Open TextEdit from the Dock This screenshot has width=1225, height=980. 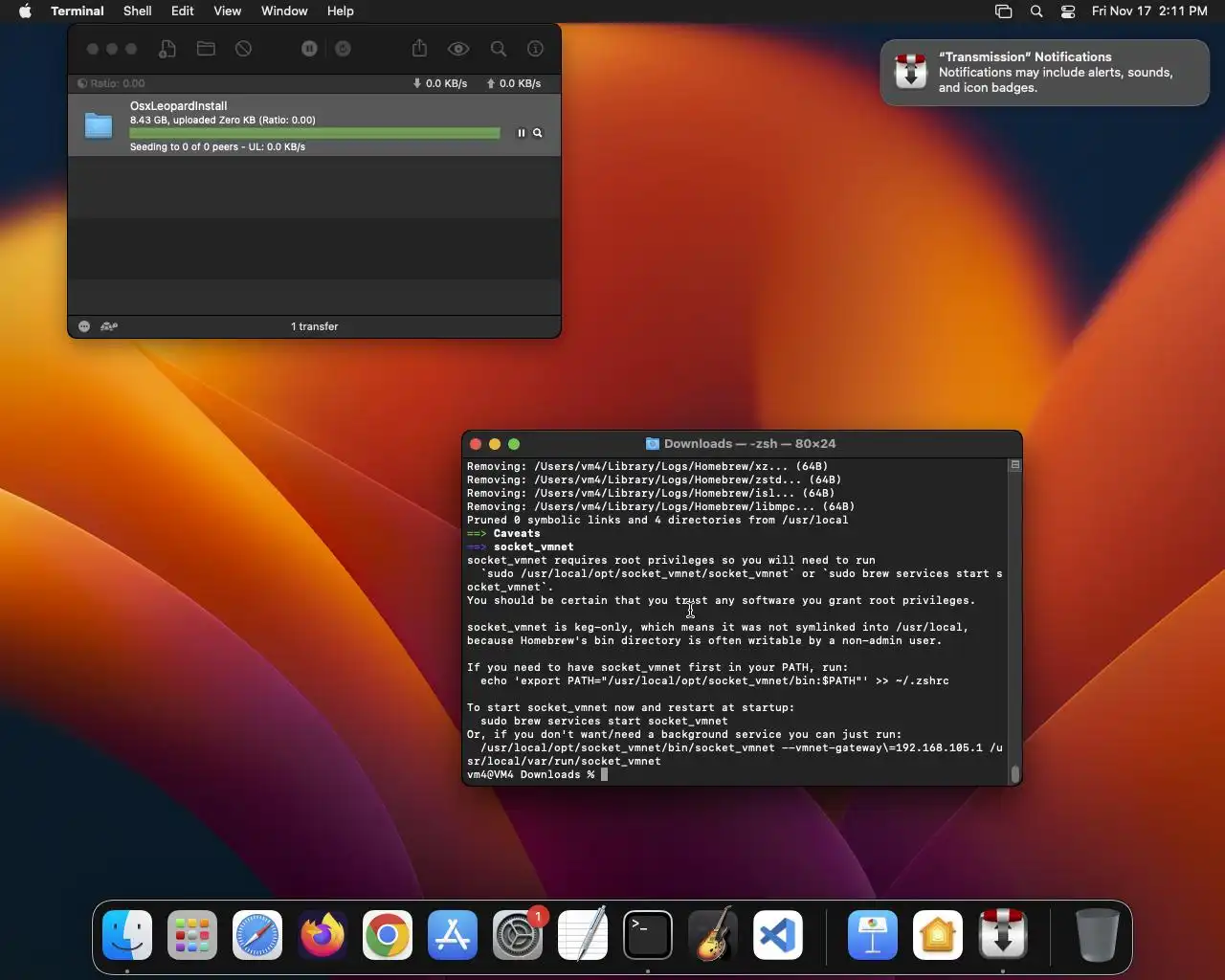[x=583, y=935]
